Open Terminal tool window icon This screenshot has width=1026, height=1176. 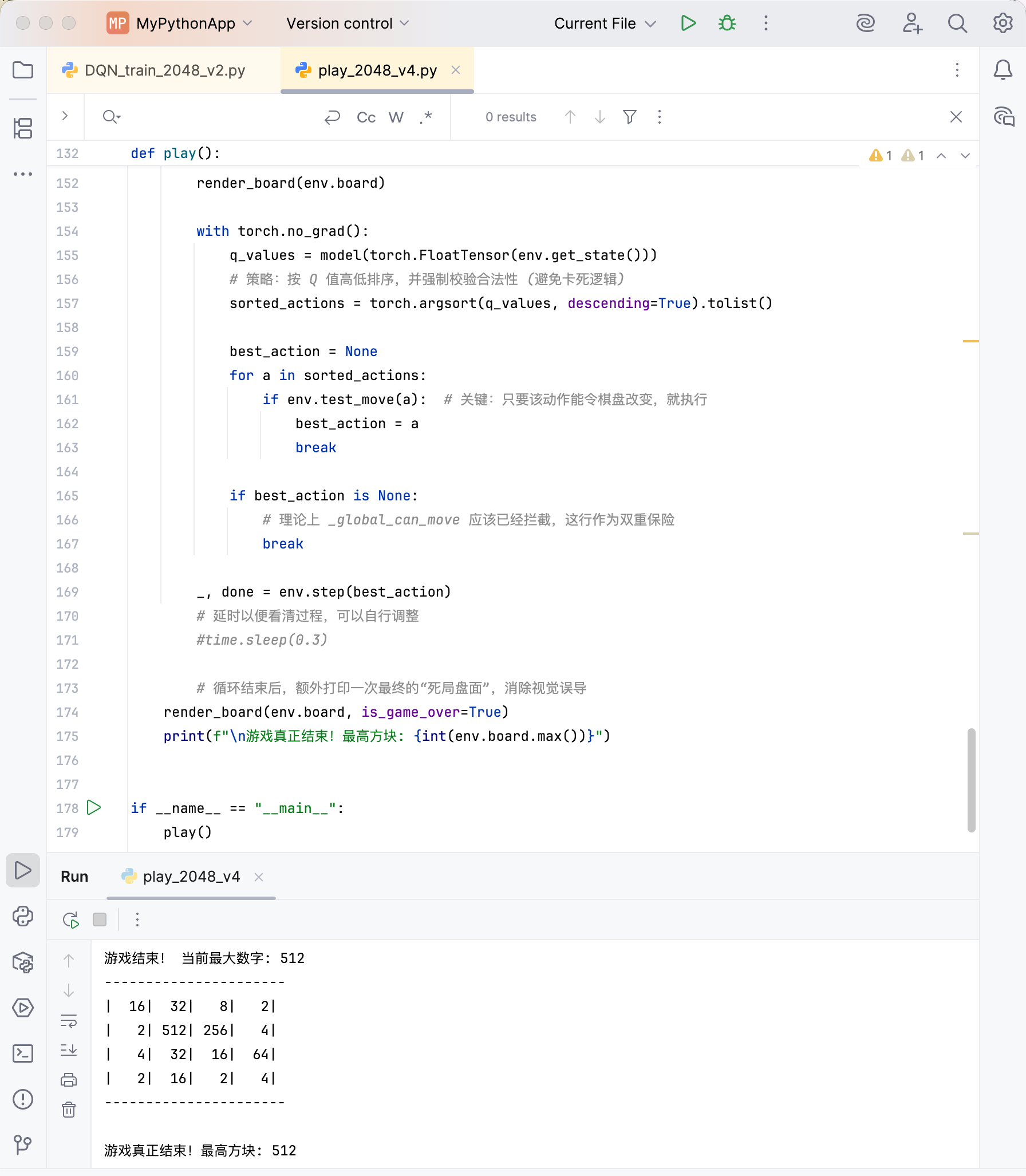click(x=23, y=1053)
